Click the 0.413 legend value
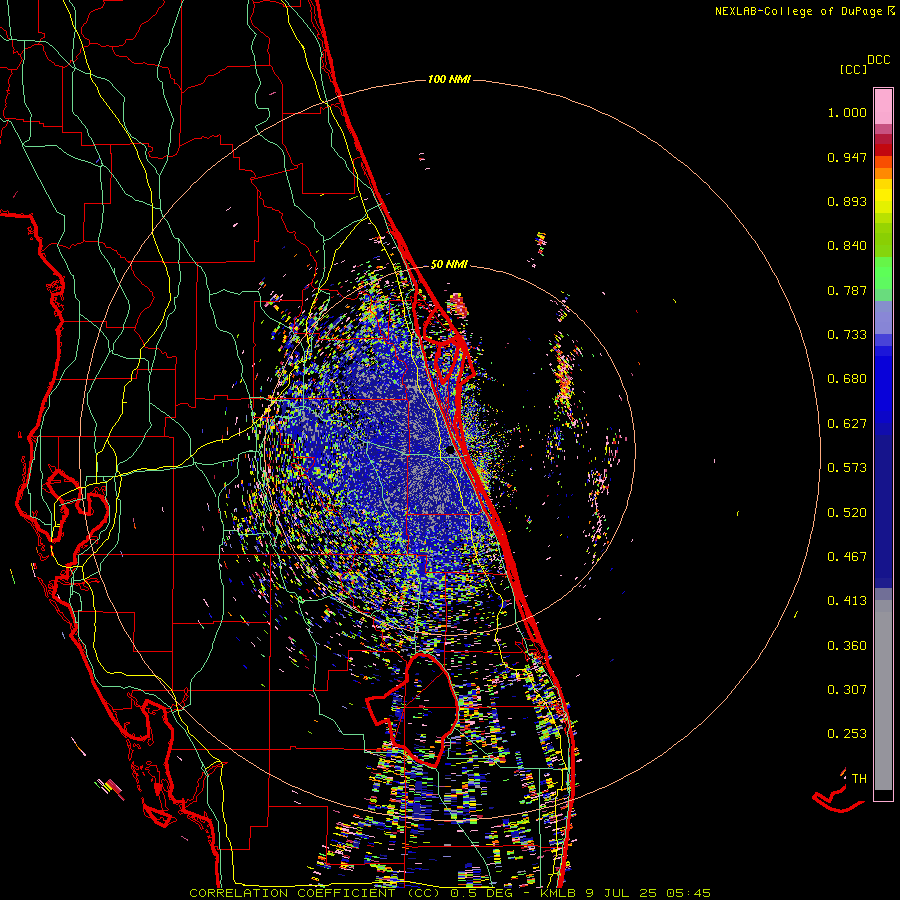900x900 pixels. (x=847, y=601)
